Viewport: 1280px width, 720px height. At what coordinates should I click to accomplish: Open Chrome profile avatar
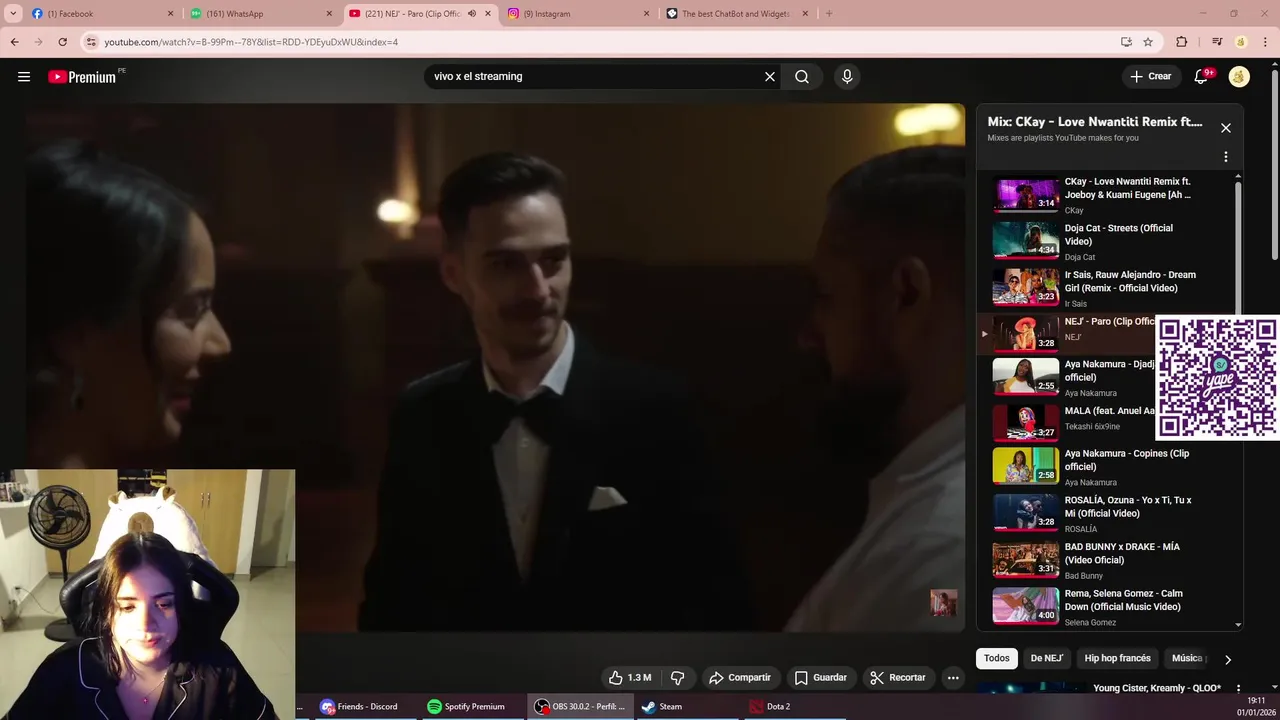[1241, 42]
